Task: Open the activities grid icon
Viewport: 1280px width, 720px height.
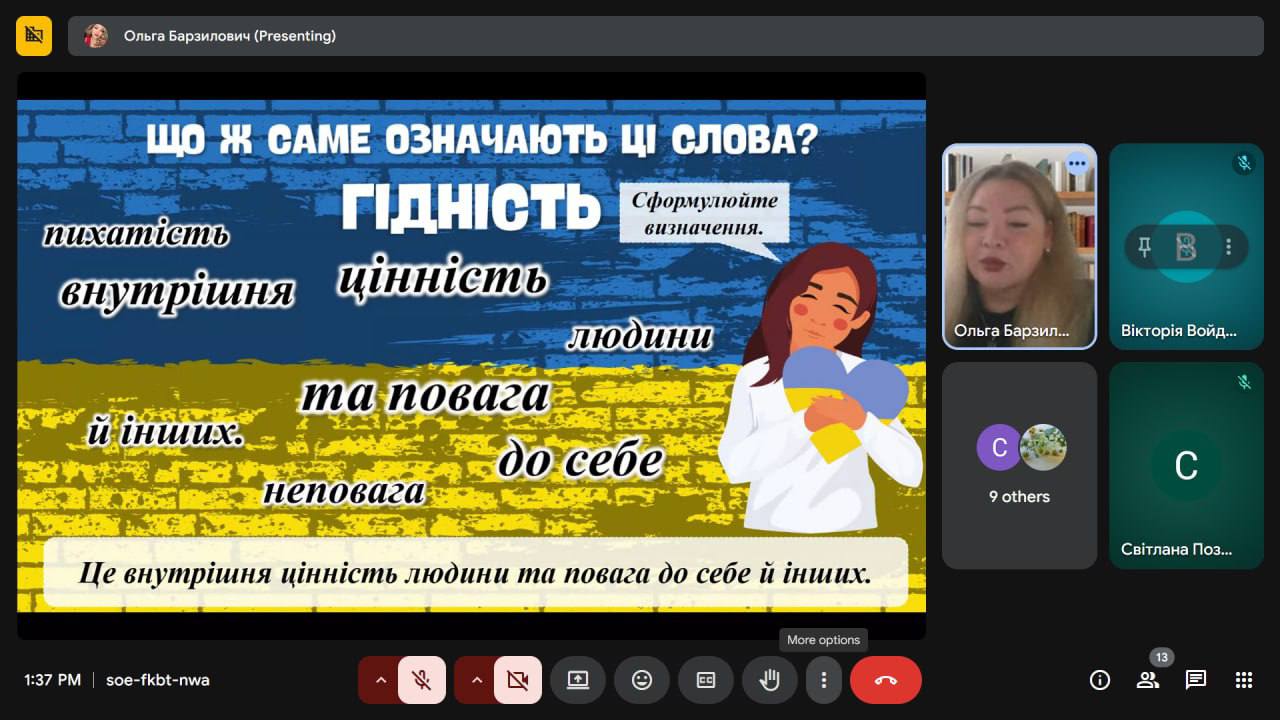Action: point(1244,680)
